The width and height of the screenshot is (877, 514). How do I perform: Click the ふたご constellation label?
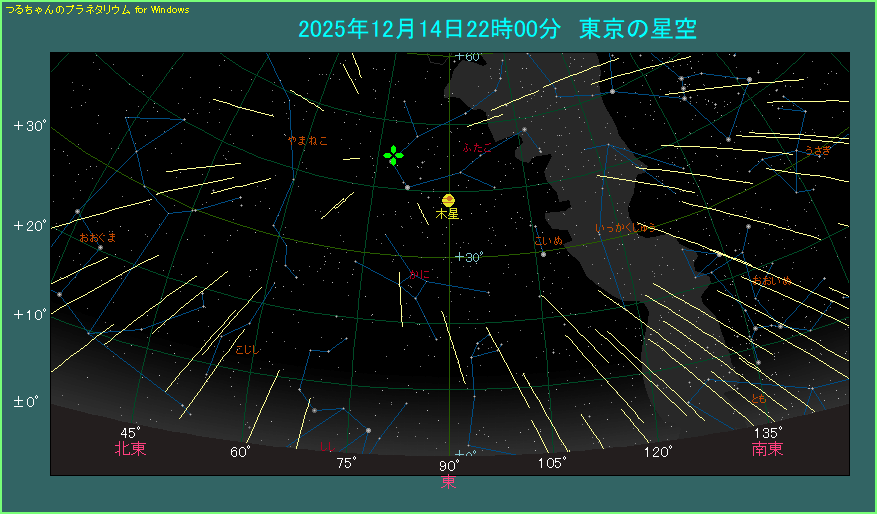479,147
